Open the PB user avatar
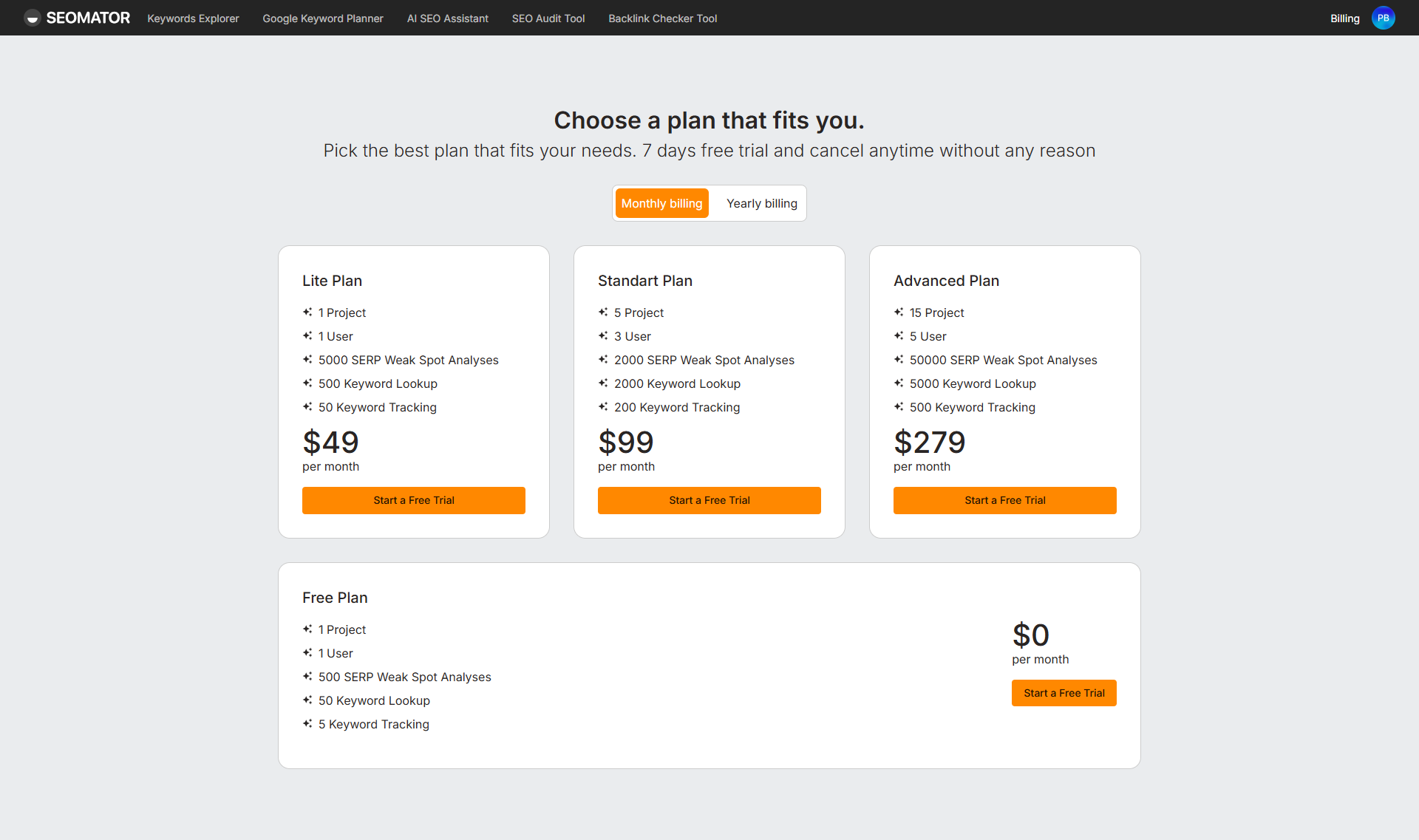 point(1383,18)
